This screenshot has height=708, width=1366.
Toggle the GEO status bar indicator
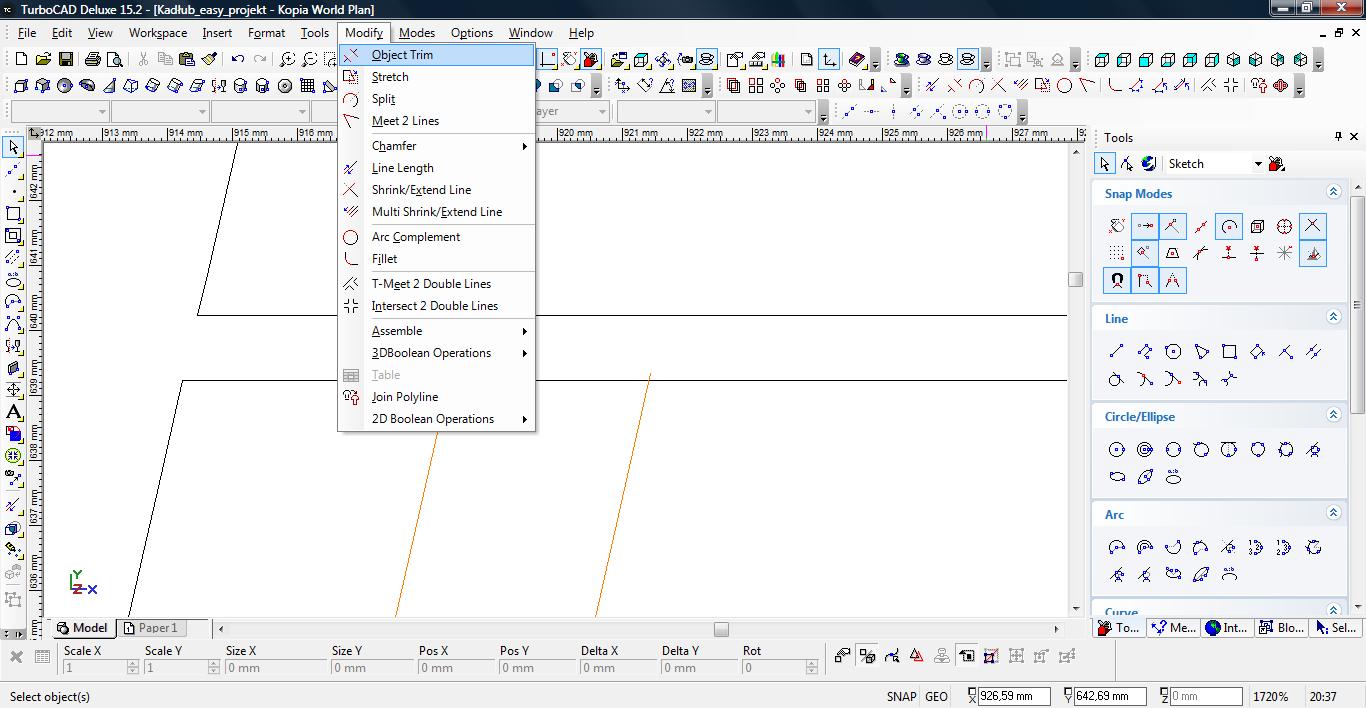[936, 696]
